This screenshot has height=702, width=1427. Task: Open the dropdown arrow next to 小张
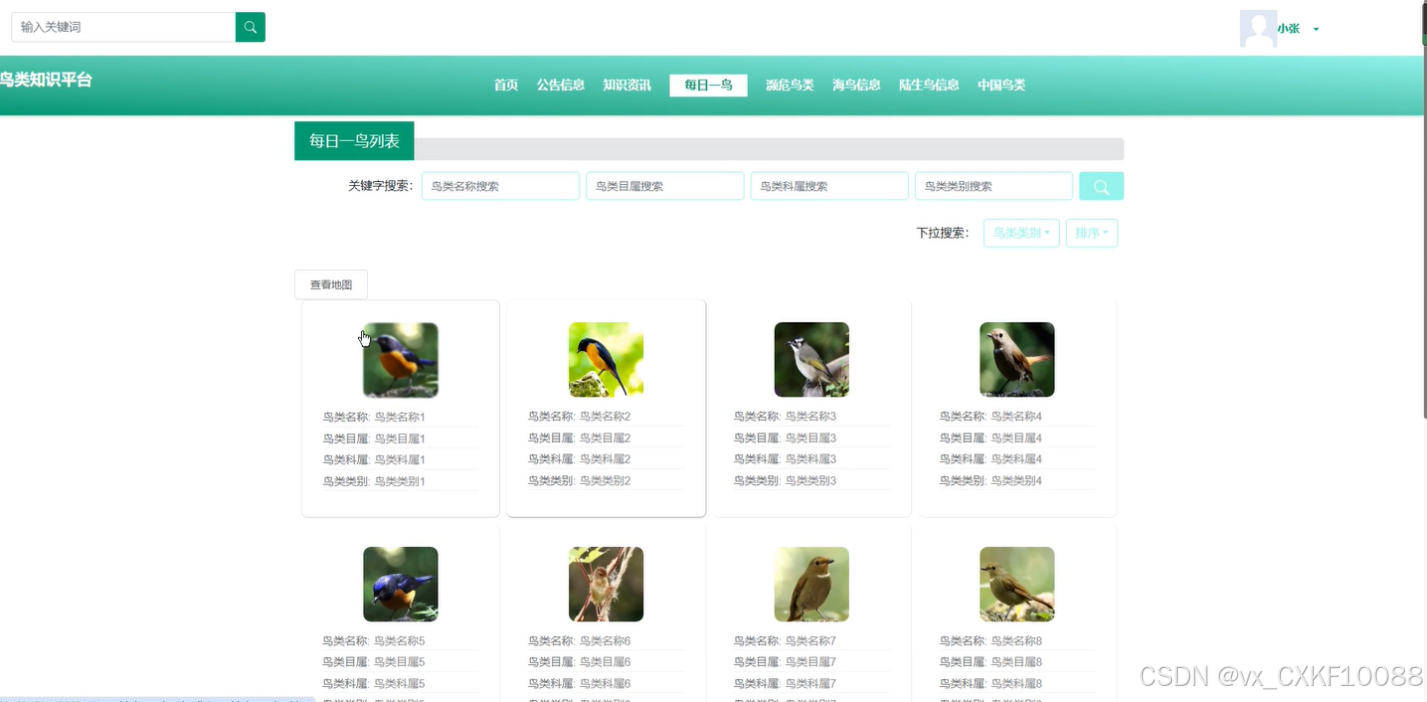1316,29
